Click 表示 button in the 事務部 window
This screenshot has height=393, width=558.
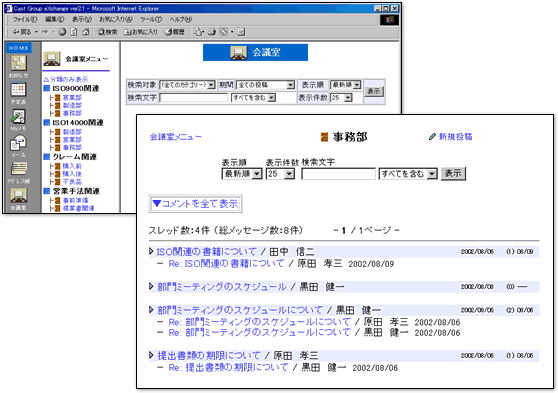tap(453, 174)
